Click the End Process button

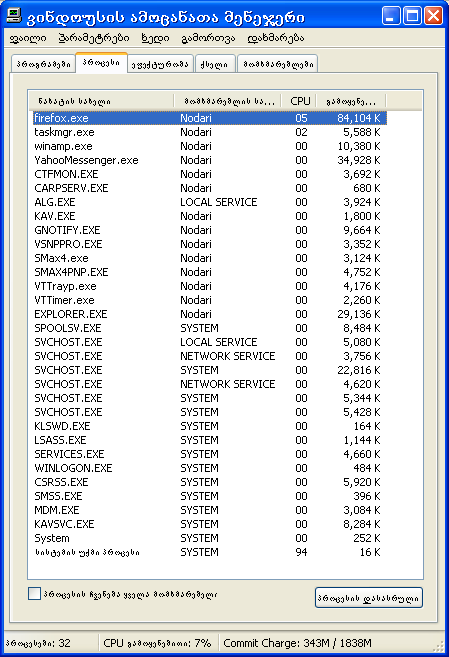pos(369,598)
